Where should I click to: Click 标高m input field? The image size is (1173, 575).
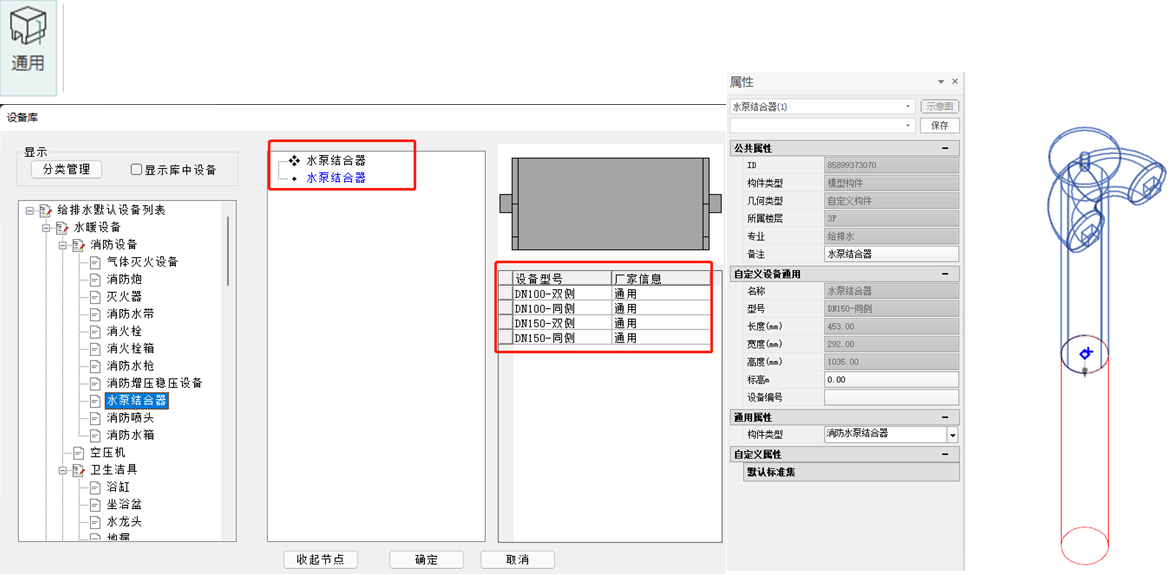click(891, 380)
